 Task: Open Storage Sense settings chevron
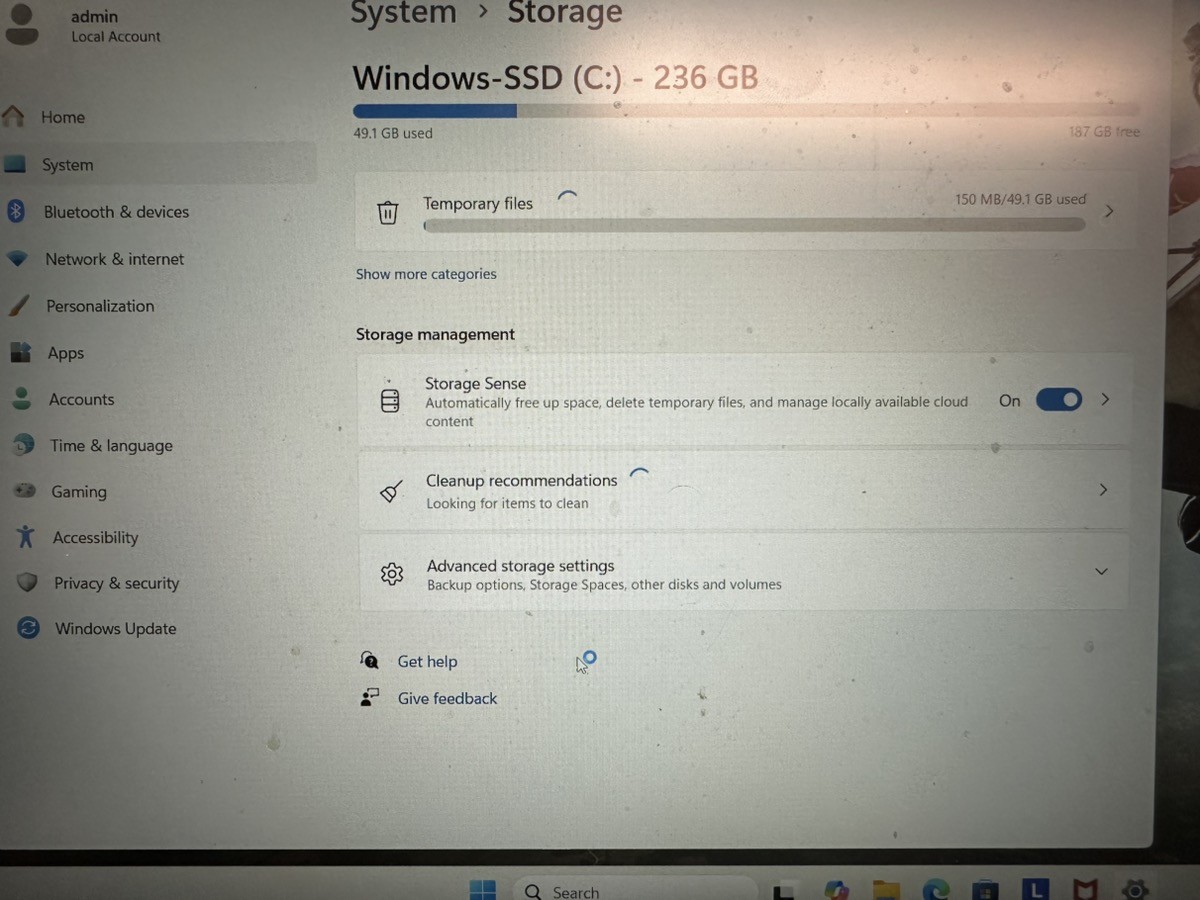click(x=1105, y=399)
